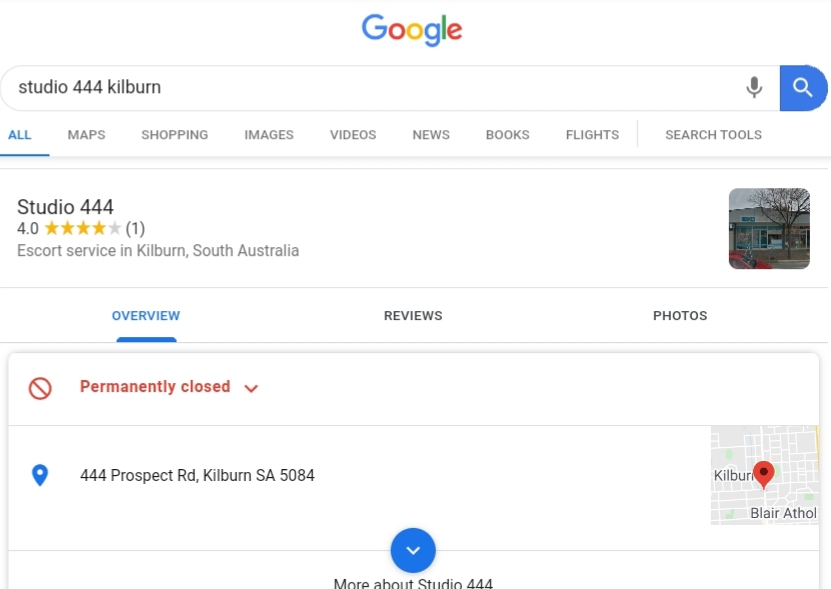Expand the Permanently closed chevron
831x589 pixels.
click(251, 389)
